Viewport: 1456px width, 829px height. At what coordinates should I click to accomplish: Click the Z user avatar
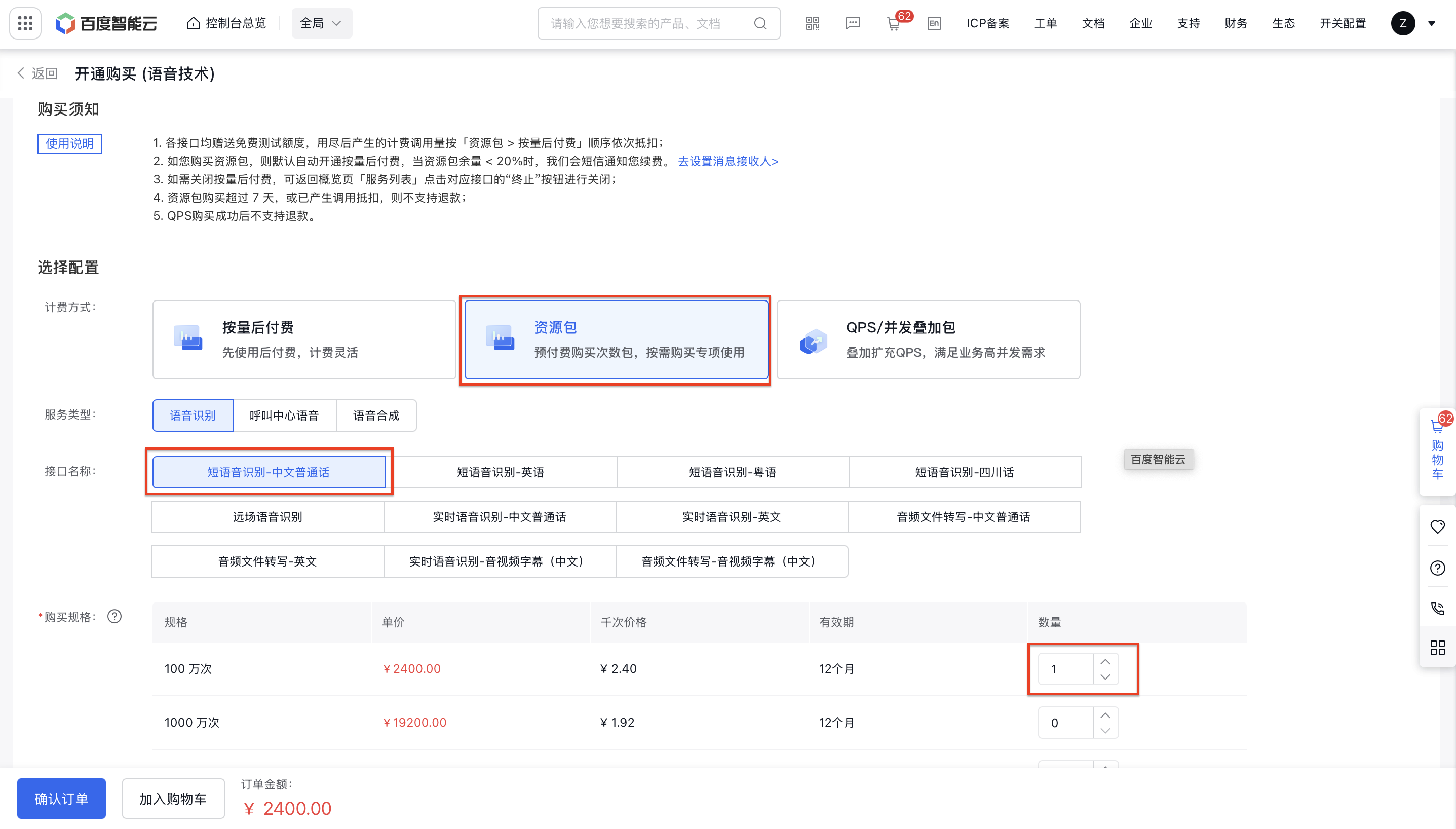pos(1403,23)
